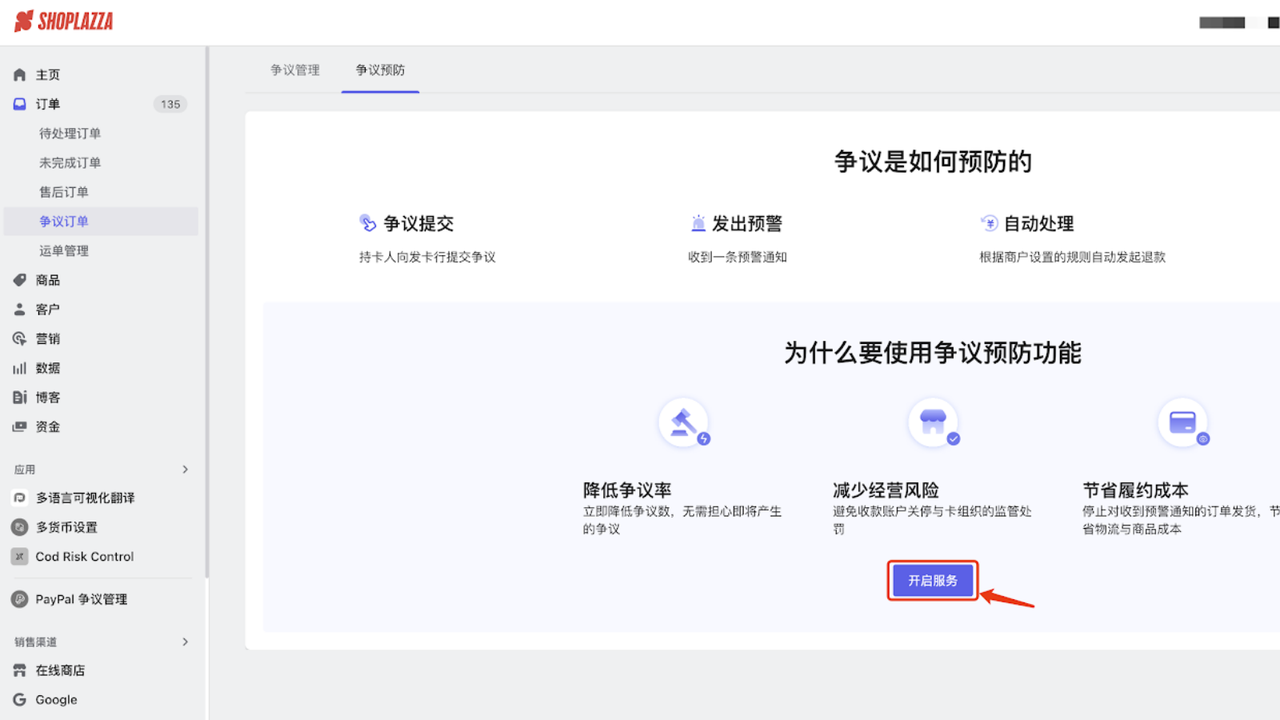Open the 客户 customers icon
Image resolution: width=1280 pixels, height=720 pixels.
tap(19, 309)
